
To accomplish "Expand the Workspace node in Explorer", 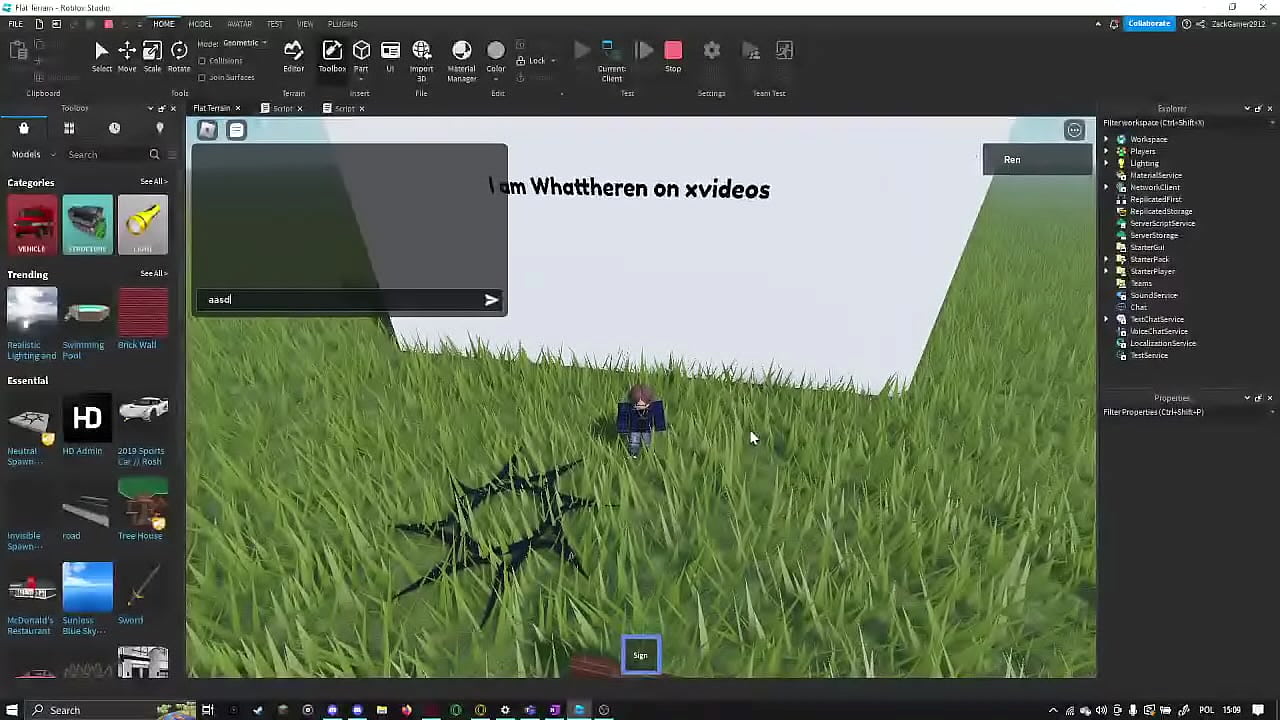I will coord(1107,139).
